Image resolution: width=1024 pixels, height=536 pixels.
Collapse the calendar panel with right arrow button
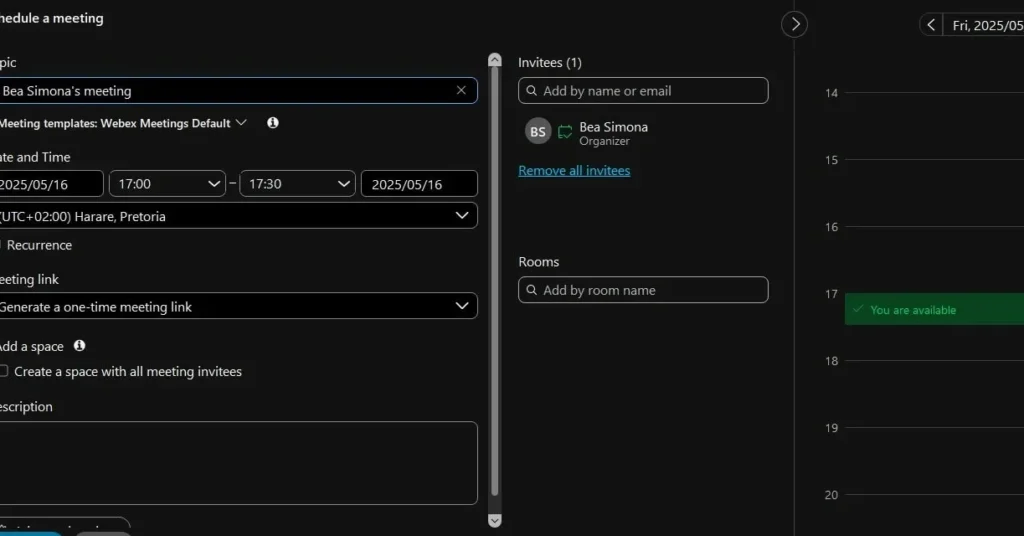coord(795,25)
